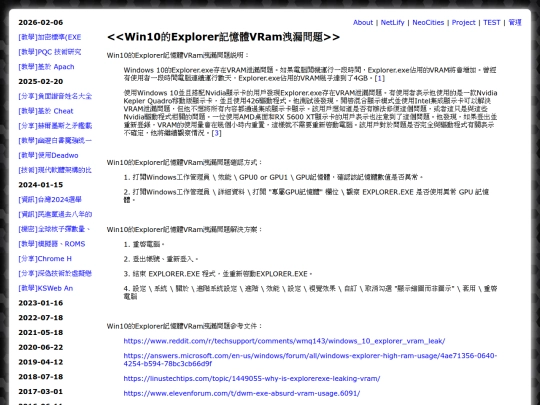Follow footnote reference [1] link
Viewport: 540px width, 405px height.
click(380, 78)
